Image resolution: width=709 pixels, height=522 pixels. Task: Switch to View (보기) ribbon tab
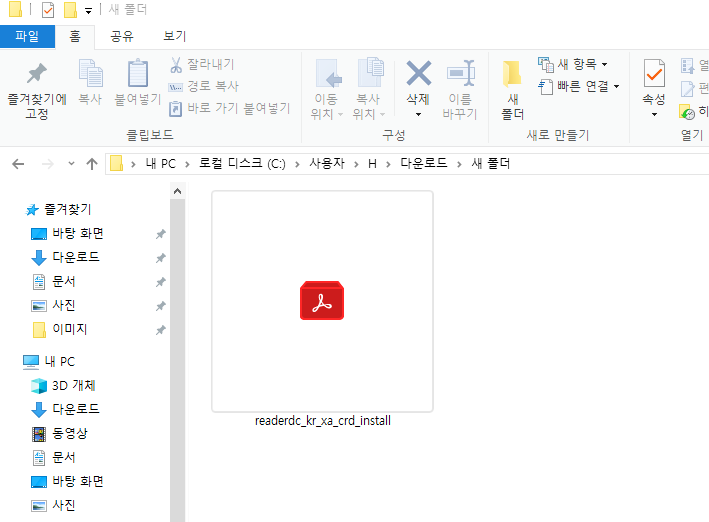[x=175, y=36]
